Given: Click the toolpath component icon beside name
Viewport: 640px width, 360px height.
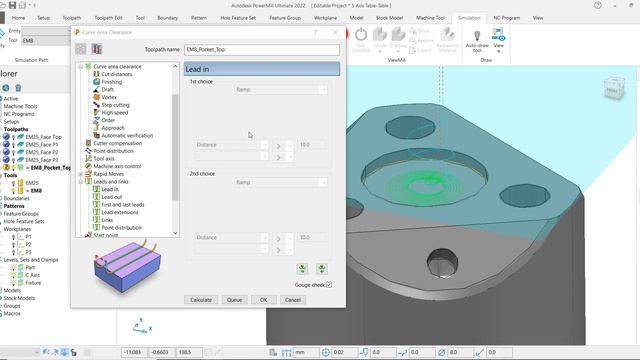Looking at the screenshot, I should pyautogui.click(x=96, y=49).
